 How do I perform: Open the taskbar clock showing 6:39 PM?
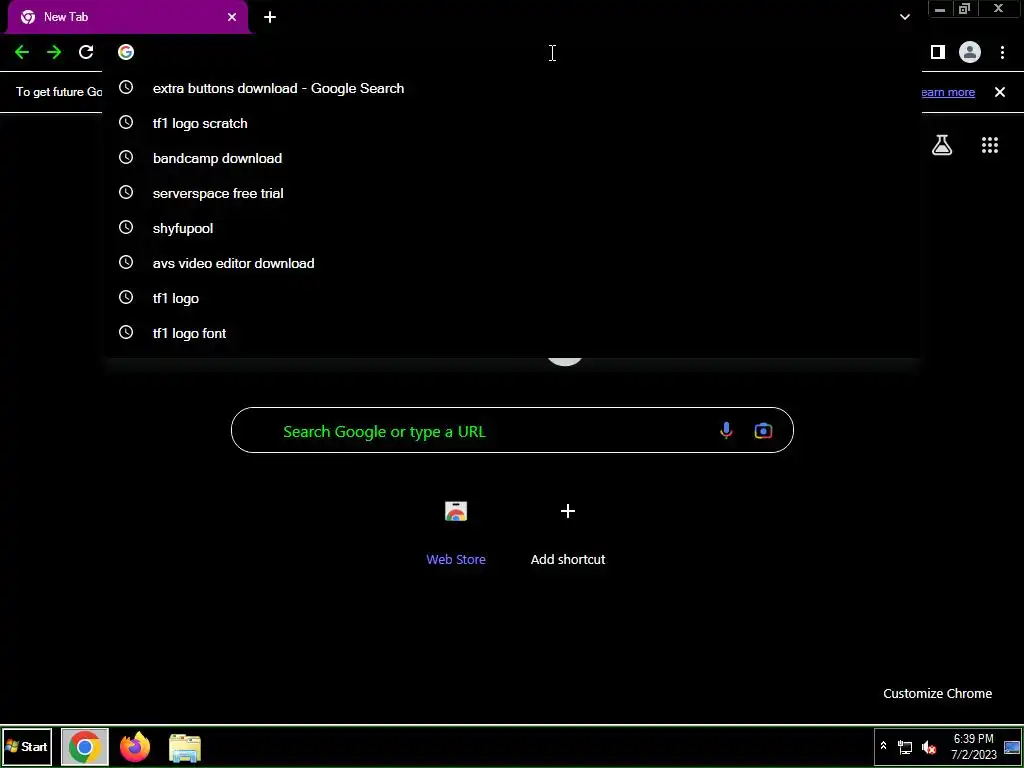click(974, 747)
